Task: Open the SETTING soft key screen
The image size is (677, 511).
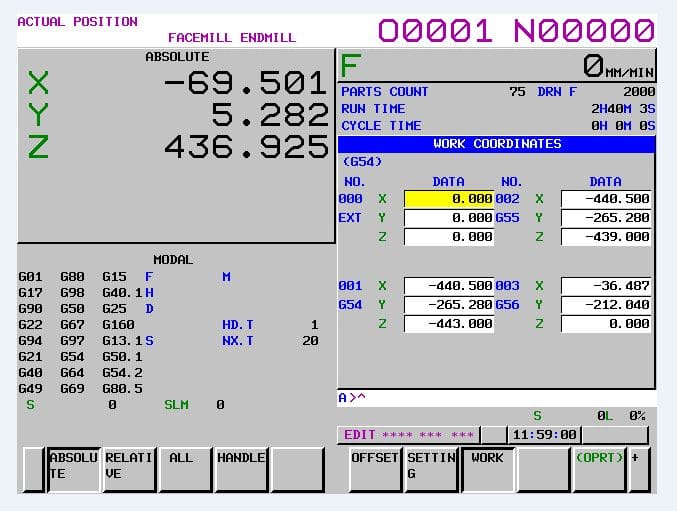Action: [431, 470]
